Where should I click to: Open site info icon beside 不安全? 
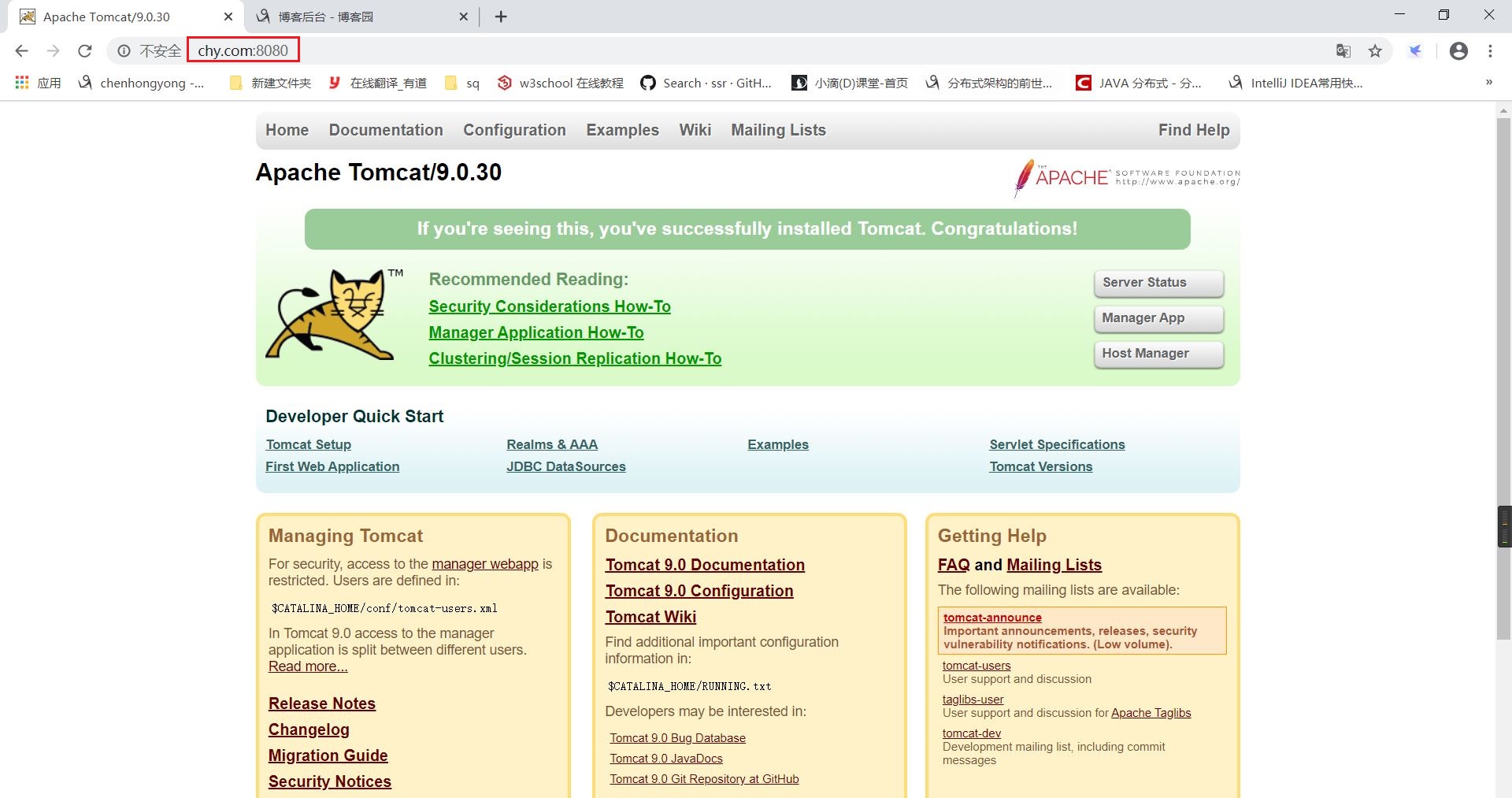point(124,51)
